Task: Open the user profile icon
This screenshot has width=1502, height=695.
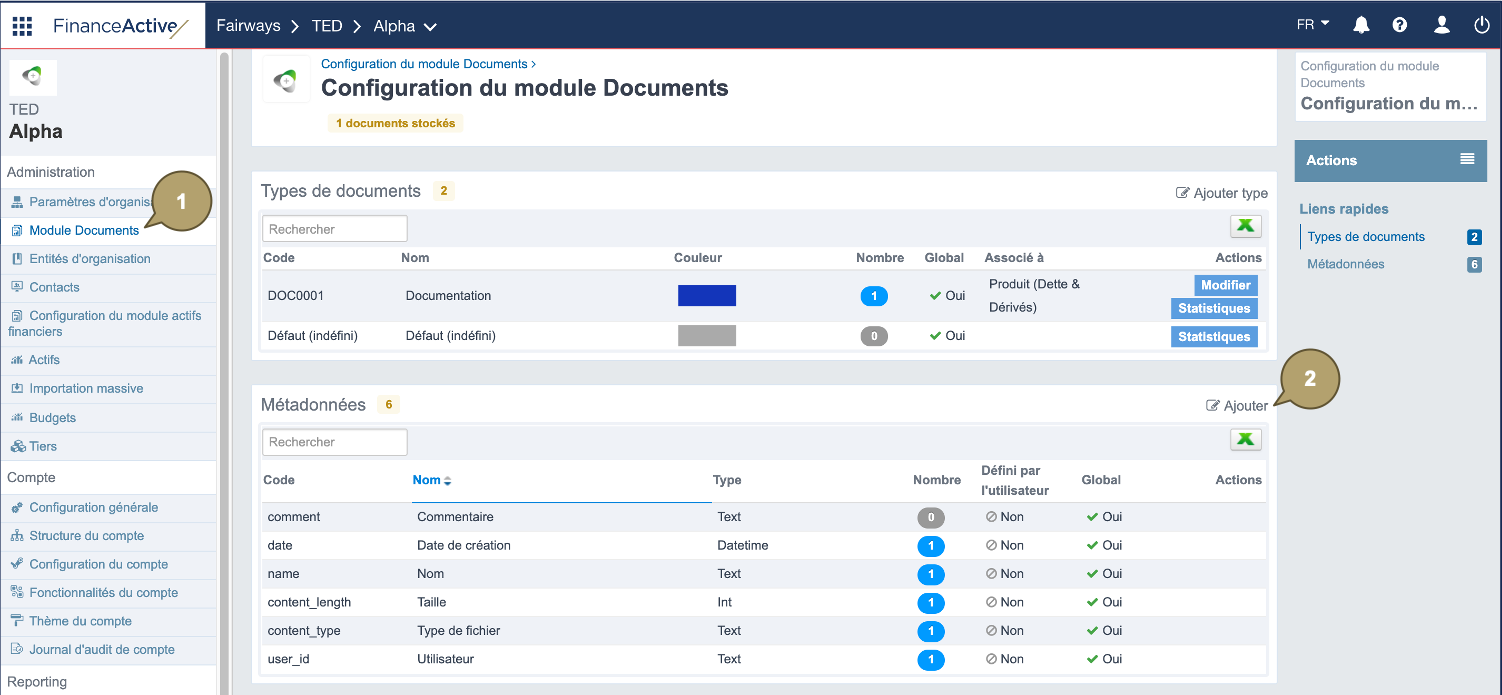Action: (x=1441, y=25)
